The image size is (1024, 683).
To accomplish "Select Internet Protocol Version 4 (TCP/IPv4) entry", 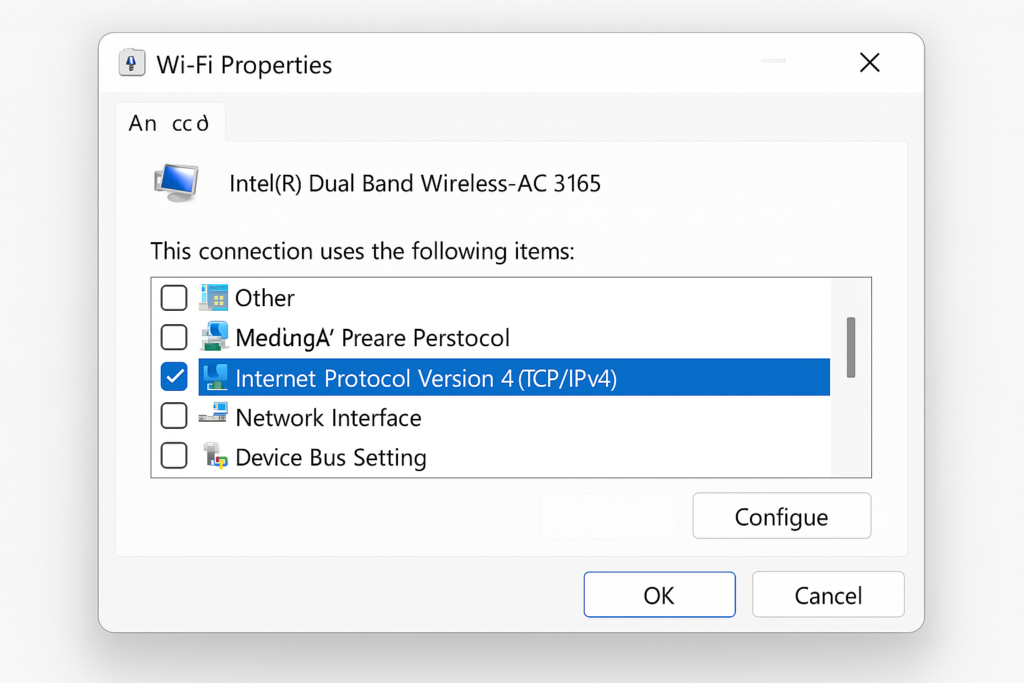I will click(x=514, y=377).
